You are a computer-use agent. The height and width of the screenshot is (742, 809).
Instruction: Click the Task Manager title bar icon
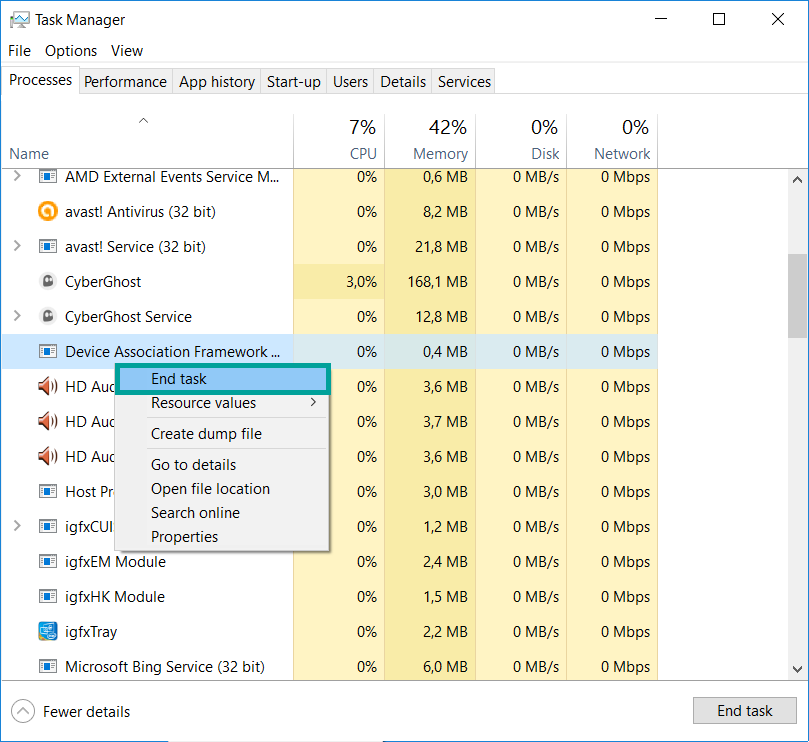point(19,20)
